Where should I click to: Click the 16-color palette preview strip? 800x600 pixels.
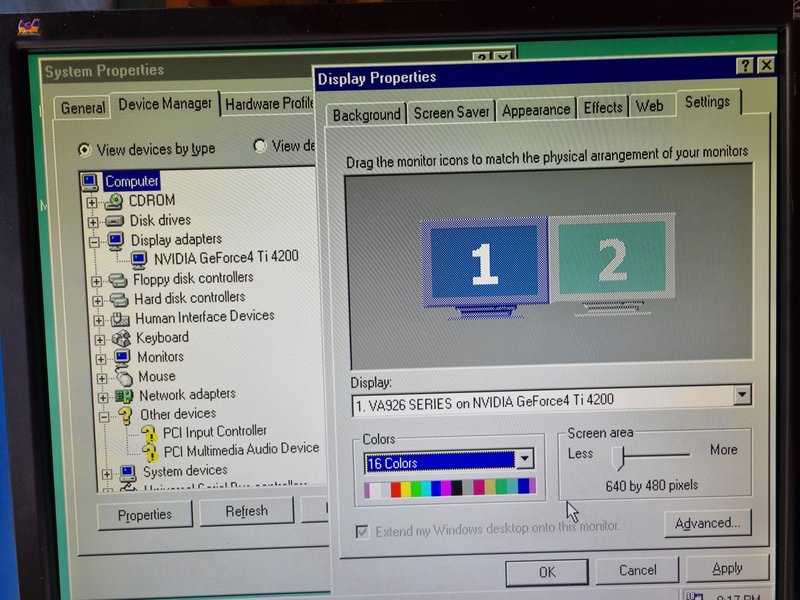click(x=449, y=488)
